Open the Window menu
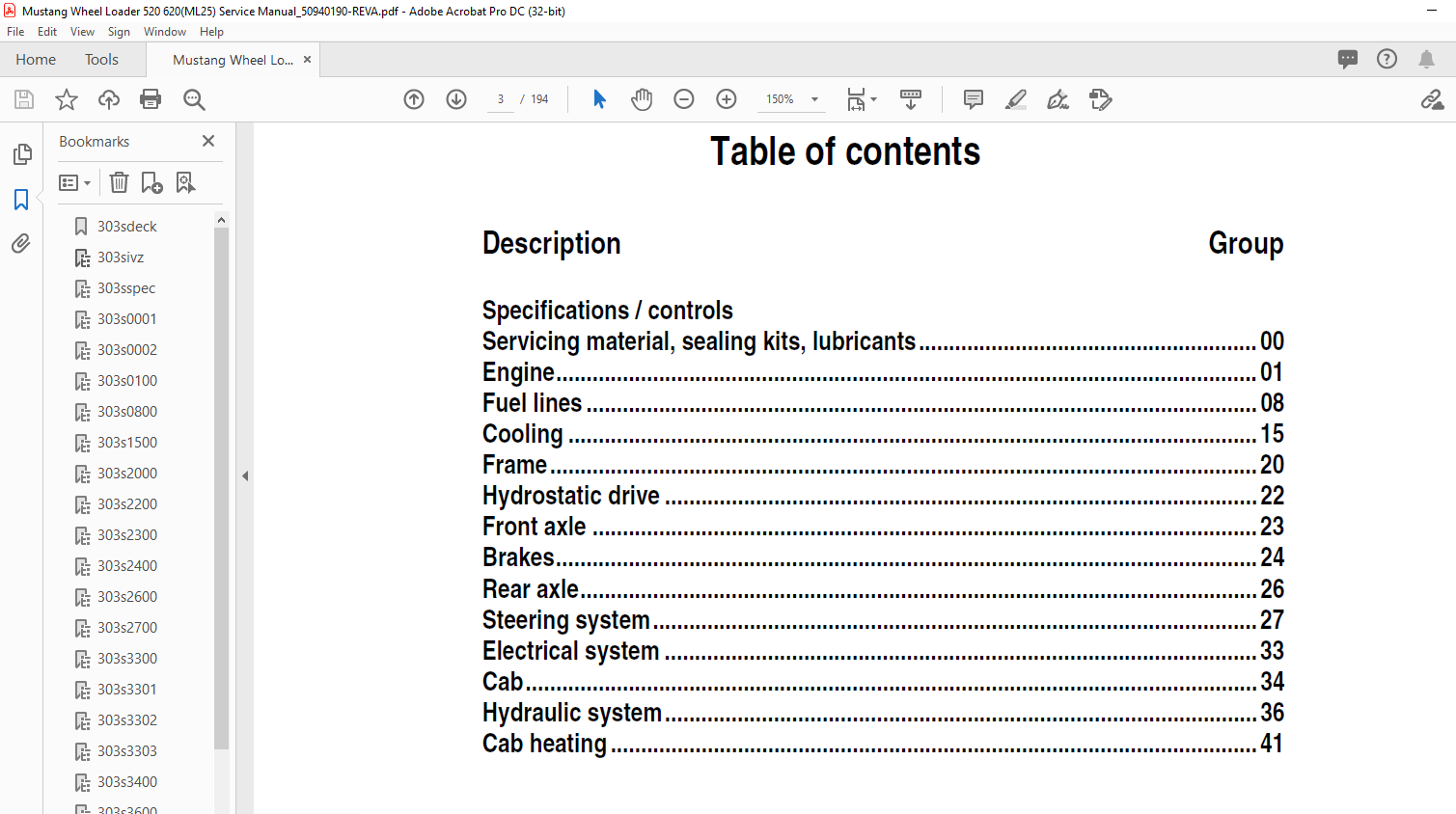This screenshot has width=1456, height=814. (165, 32)
